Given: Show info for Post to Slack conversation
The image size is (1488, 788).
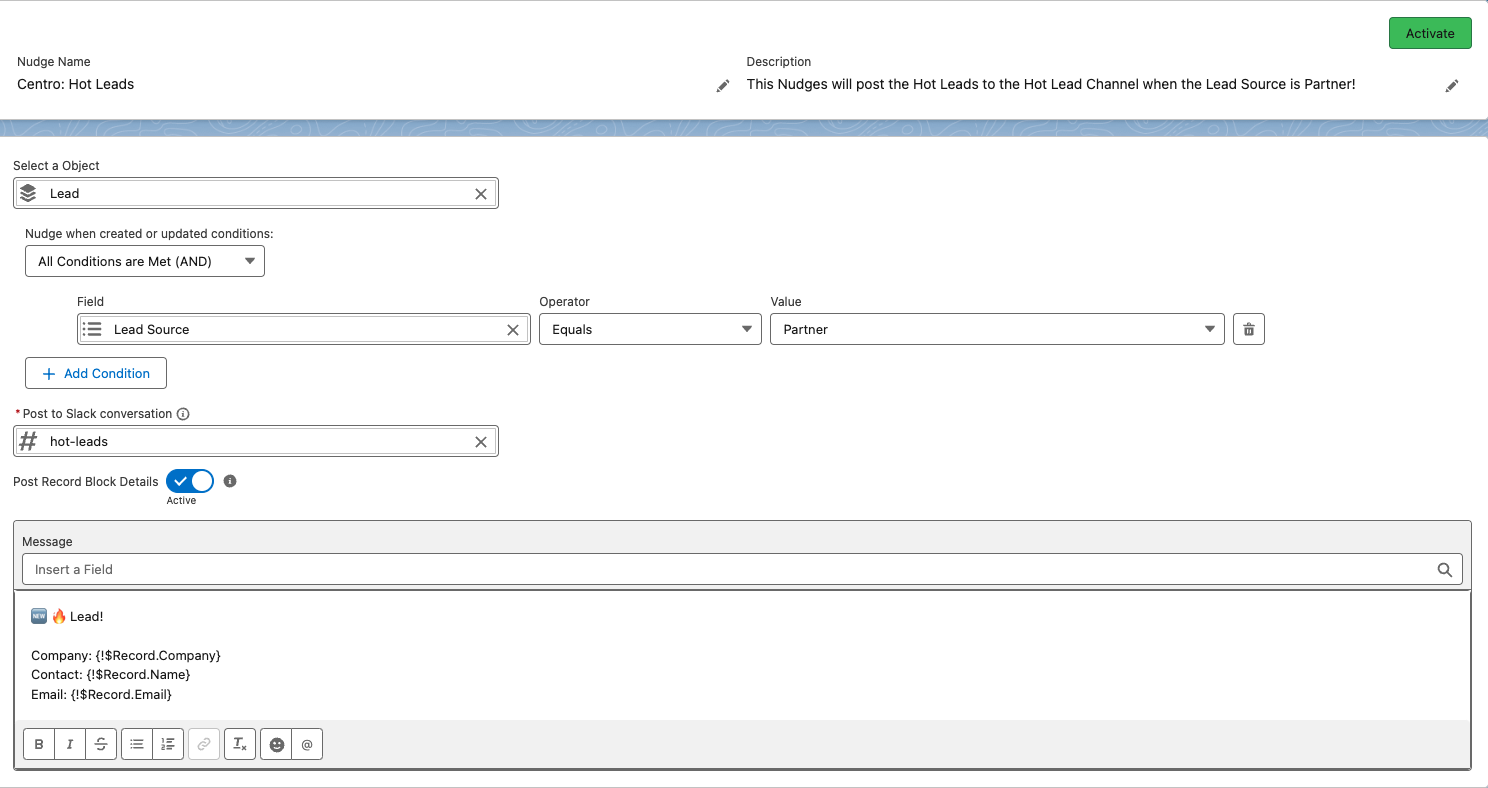Looking at the screenshot, I should click(183, 414).
